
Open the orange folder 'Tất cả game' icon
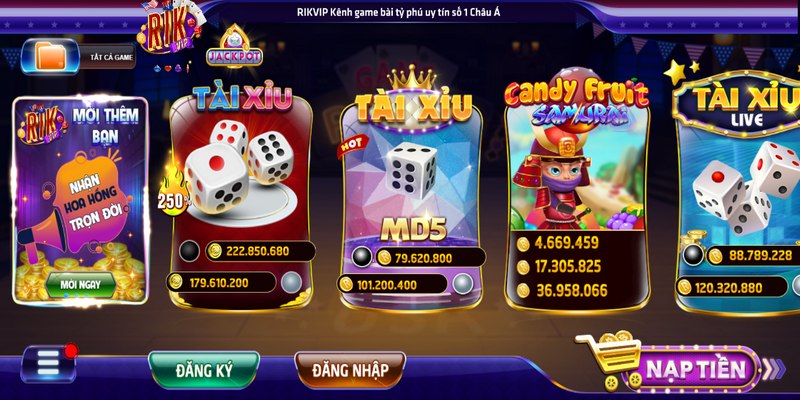51,57
